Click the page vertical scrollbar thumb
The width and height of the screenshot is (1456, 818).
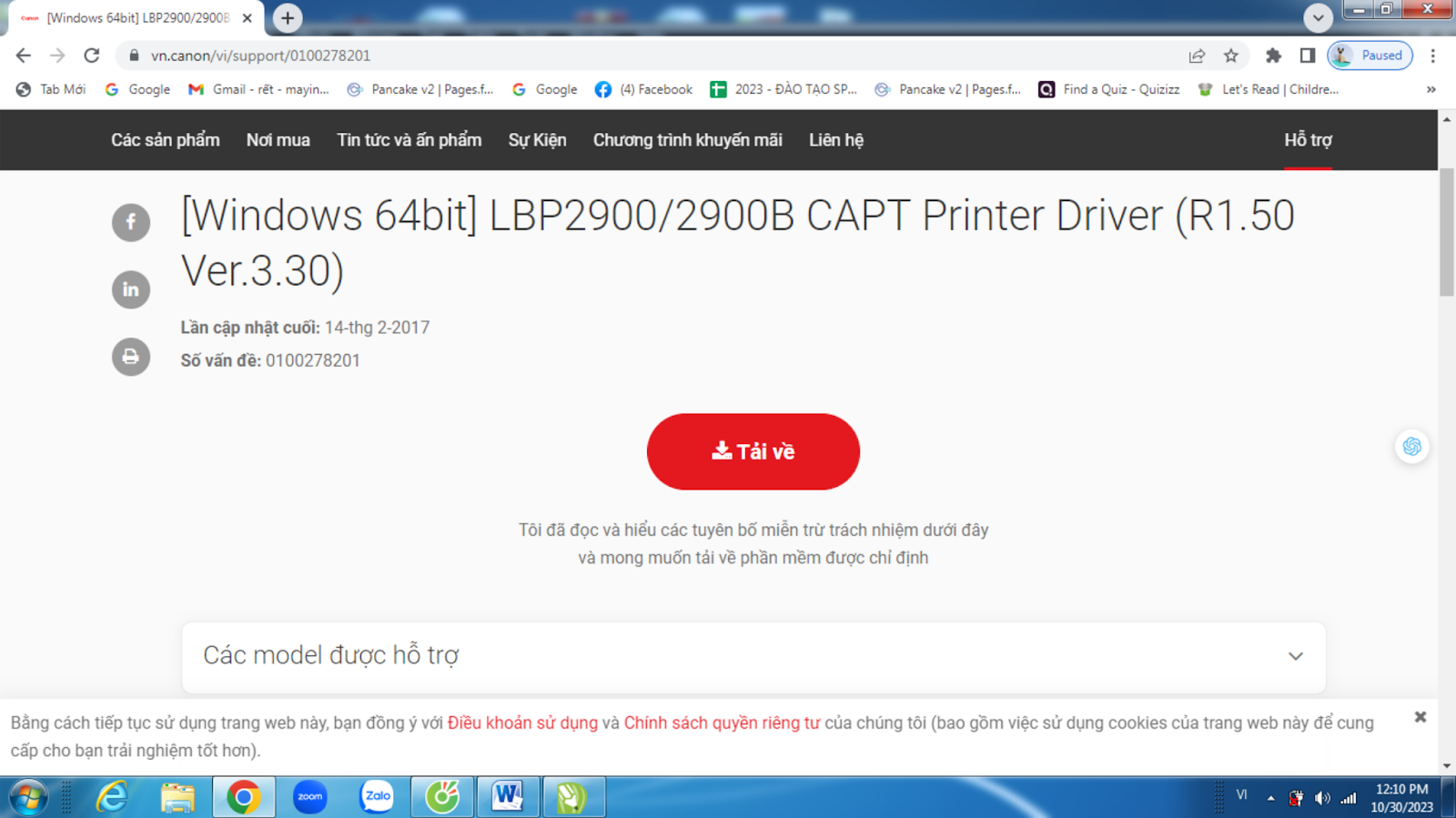pos(1447,232)
